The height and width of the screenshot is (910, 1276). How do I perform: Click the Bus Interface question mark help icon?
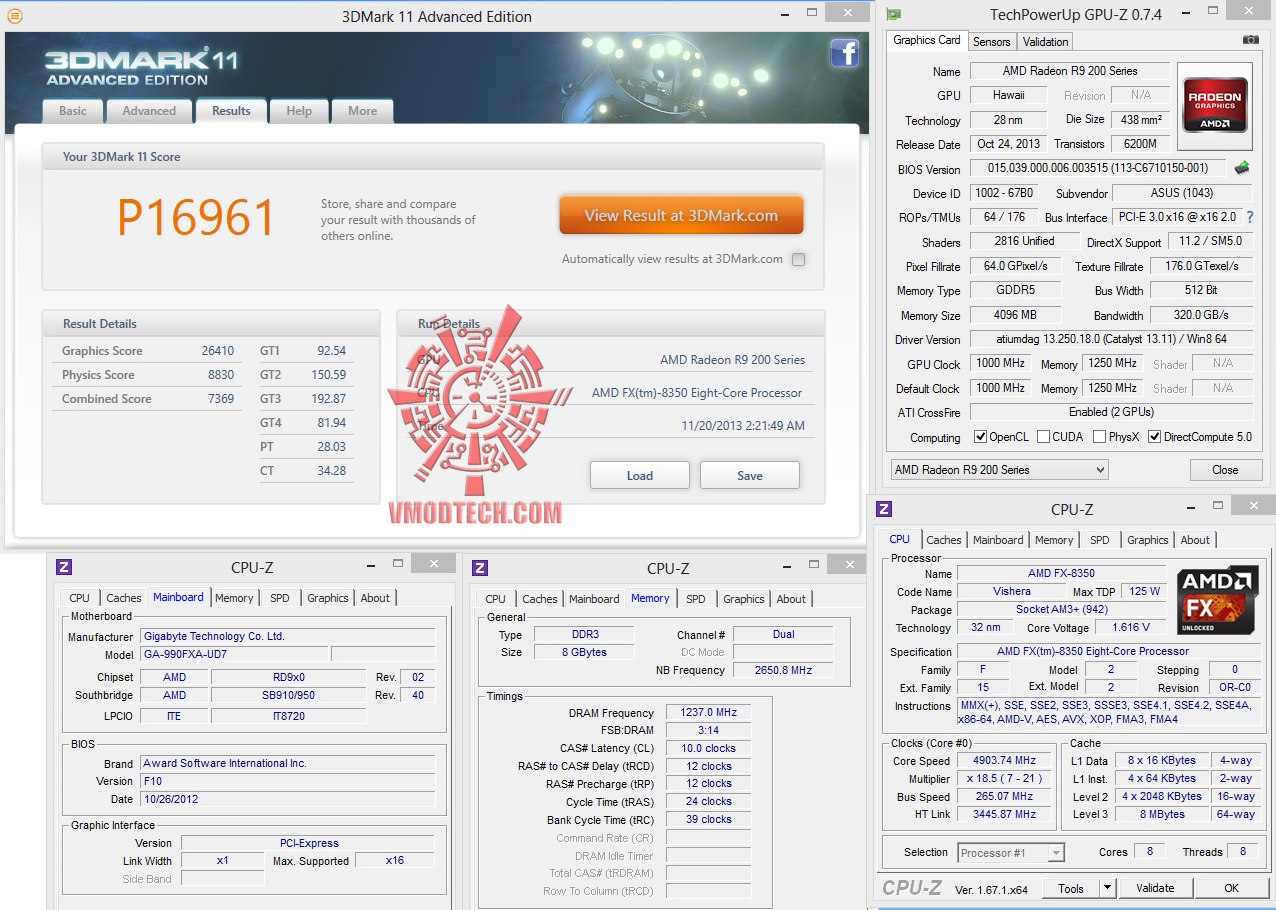1249,217
